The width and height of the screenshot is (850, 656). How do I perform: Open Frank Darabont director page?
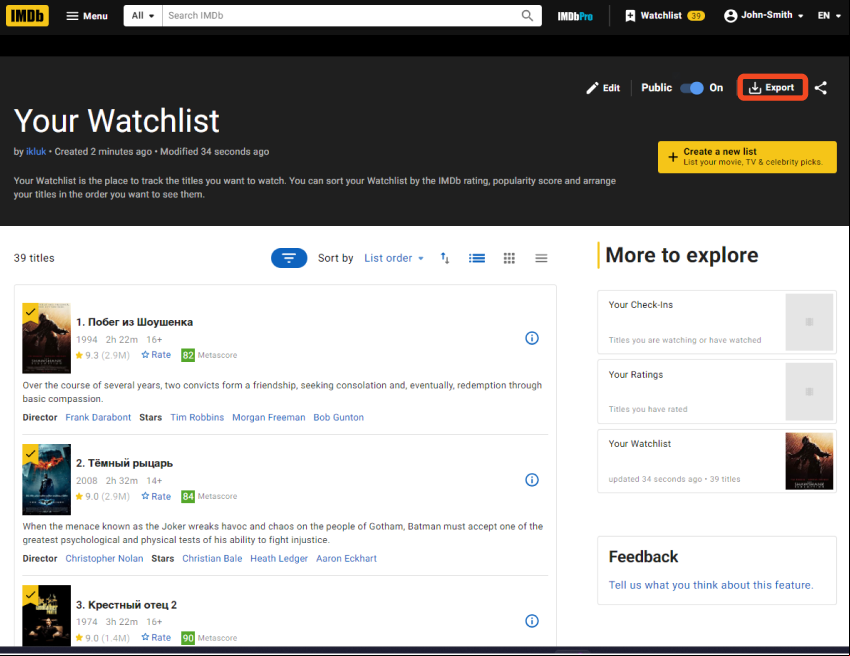98,417
